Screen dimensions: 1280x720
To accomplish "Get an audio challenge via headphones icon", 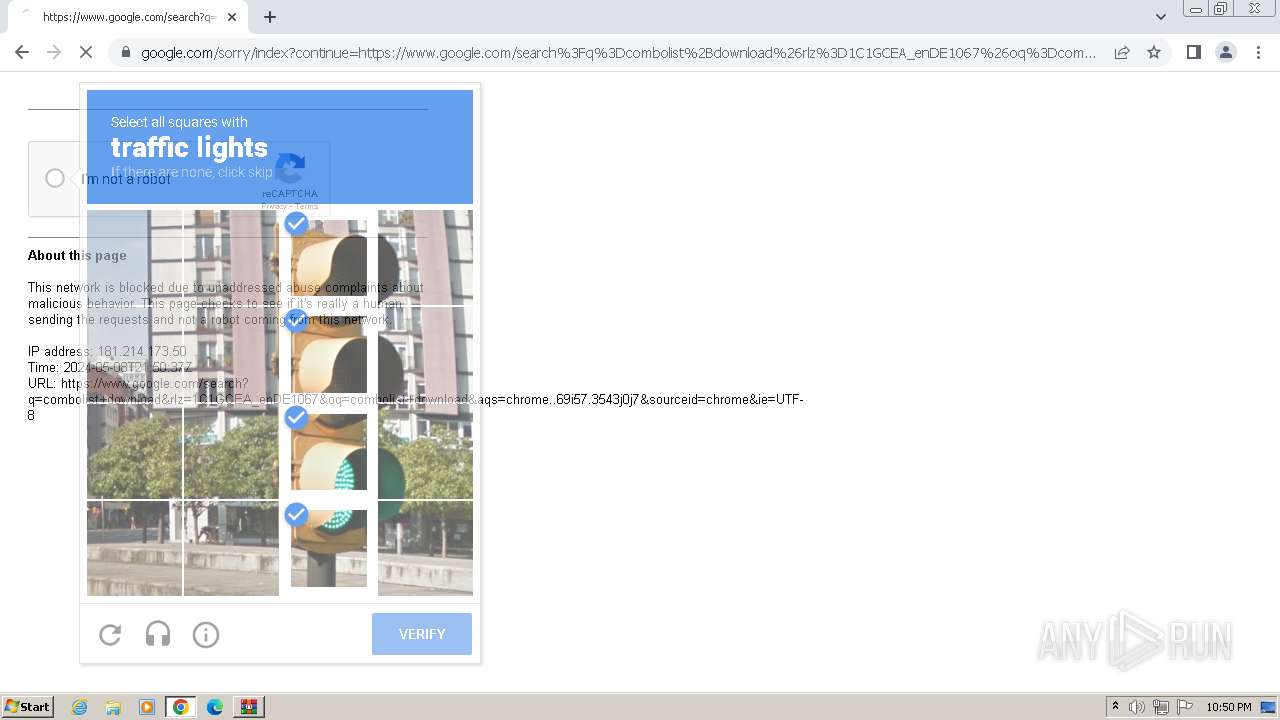I will 158,634.
